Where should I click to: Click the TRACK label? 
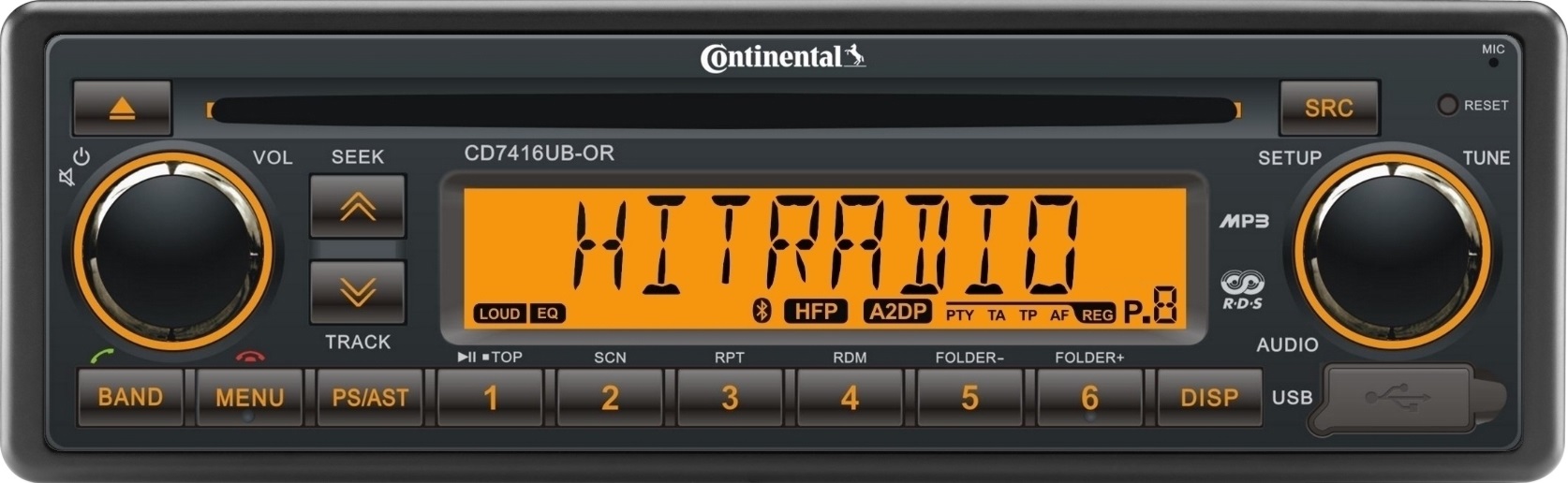click(358, 343)
